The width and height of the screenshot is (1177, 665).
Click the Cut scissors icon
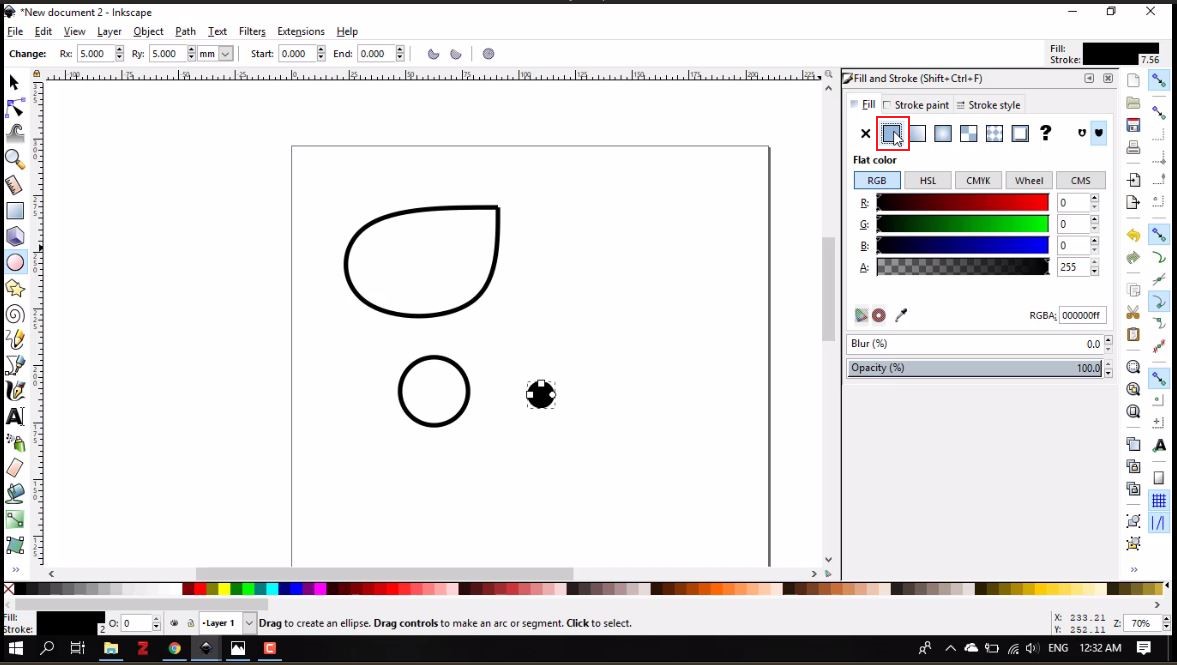click(x=1133, y=312)
